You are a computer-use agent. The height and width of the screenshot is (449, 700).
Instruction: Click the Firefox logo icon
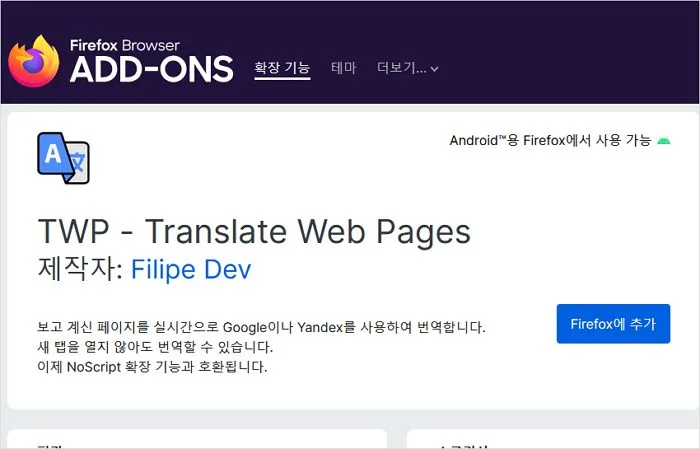click(34, 61)
